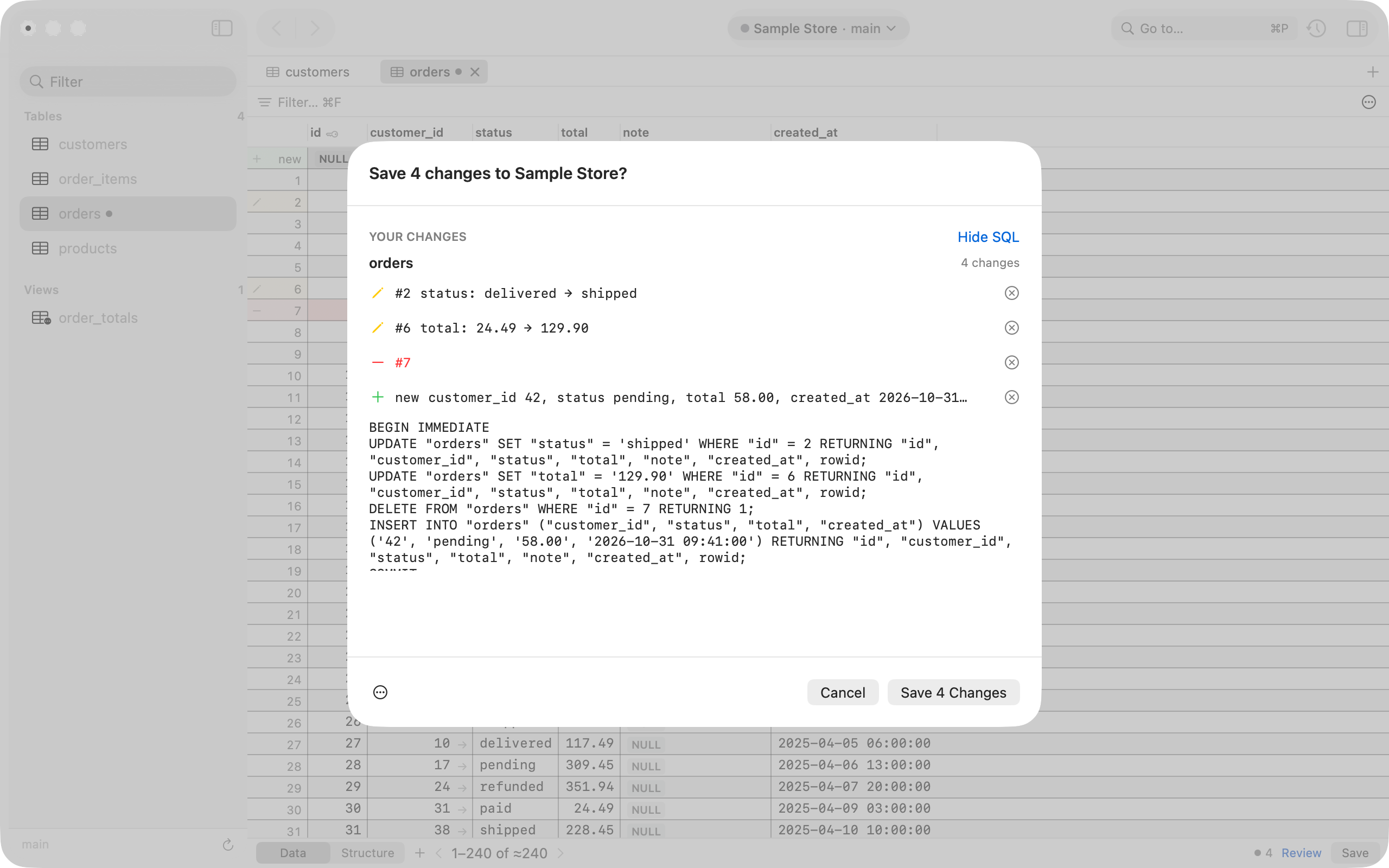Click the 'refunded' status cell
1389x868 pixels.
[x=515, y=787]
